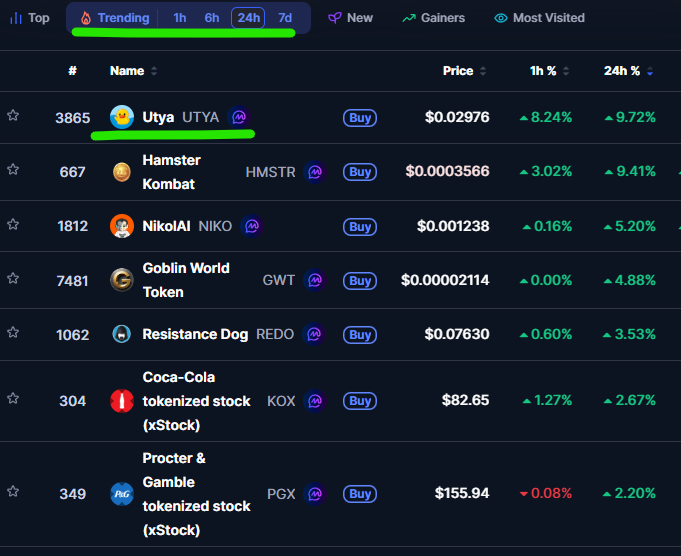The height and width of the screenshot is (556, 681).
Task: Open community chat icon next to GWT
Action: [315, 280]
